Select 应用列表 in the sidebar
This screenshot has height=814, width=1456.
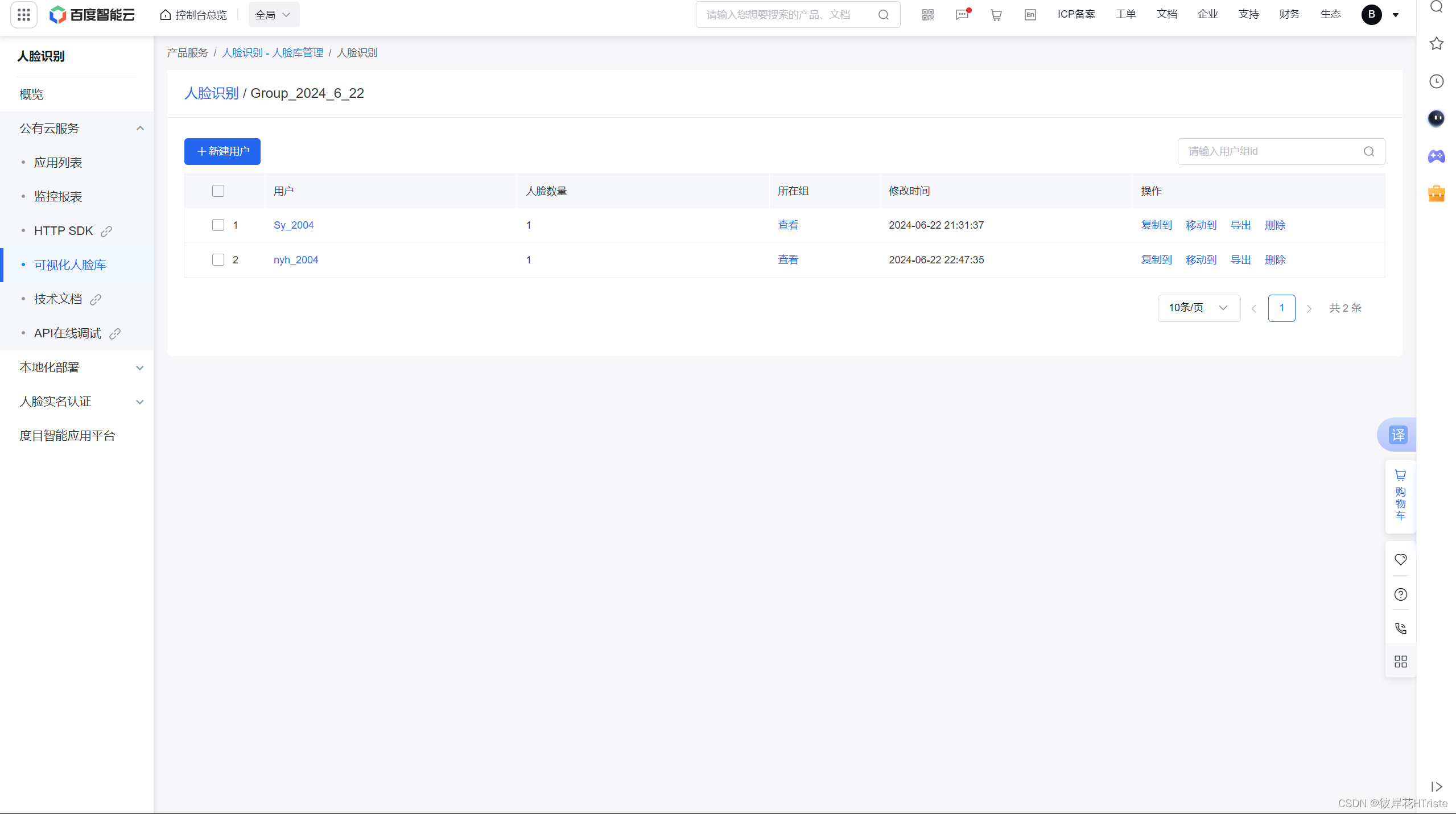(58, 163)
